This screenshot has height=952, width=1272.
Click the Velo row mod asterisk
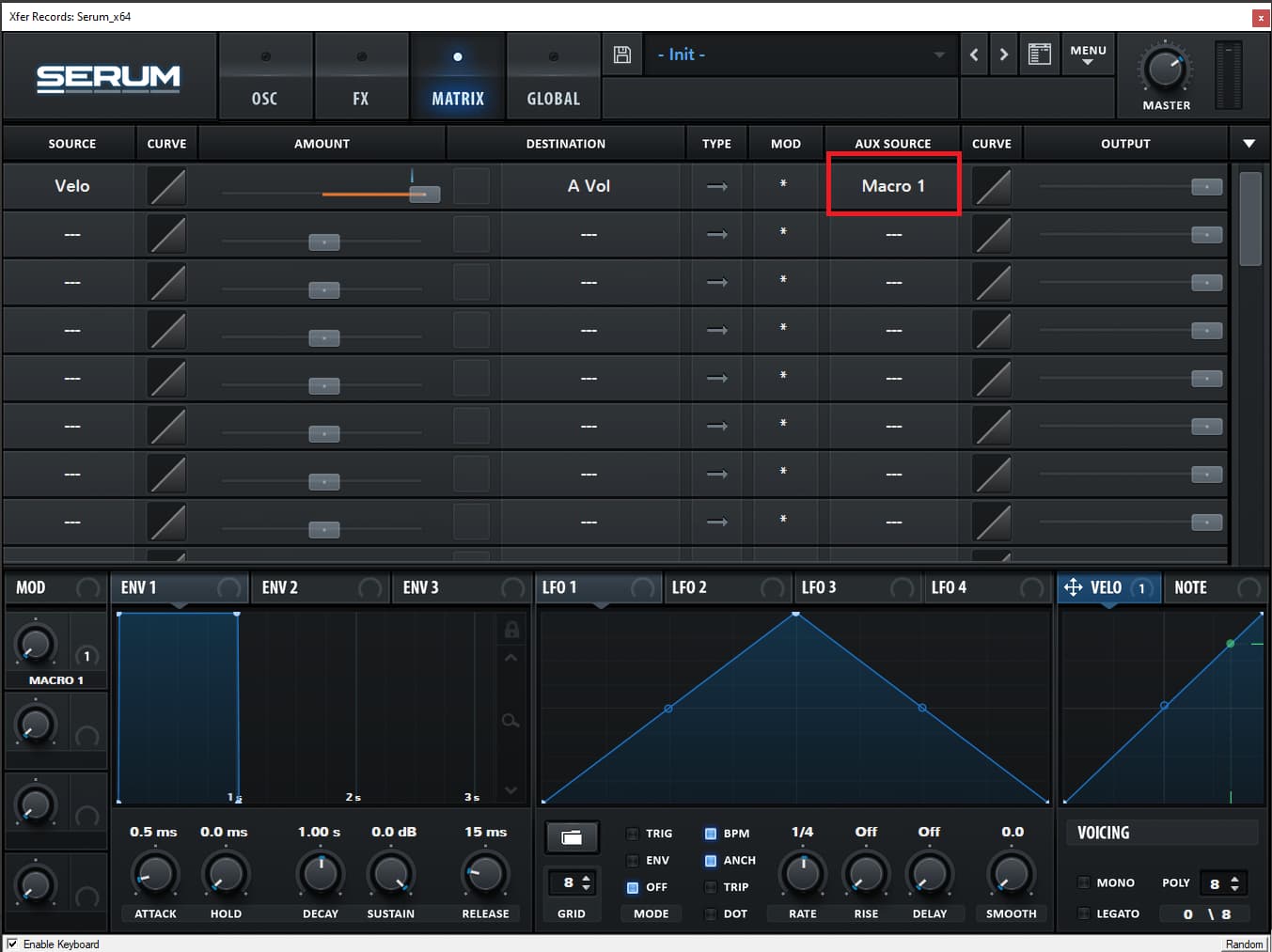(783, 184)
